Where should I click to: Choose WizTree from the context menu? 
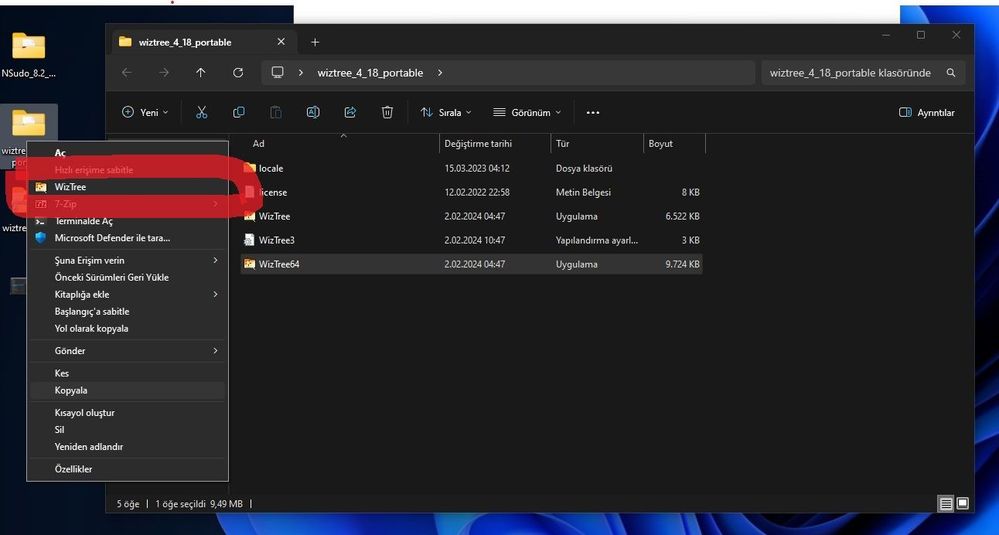point(127,187)
